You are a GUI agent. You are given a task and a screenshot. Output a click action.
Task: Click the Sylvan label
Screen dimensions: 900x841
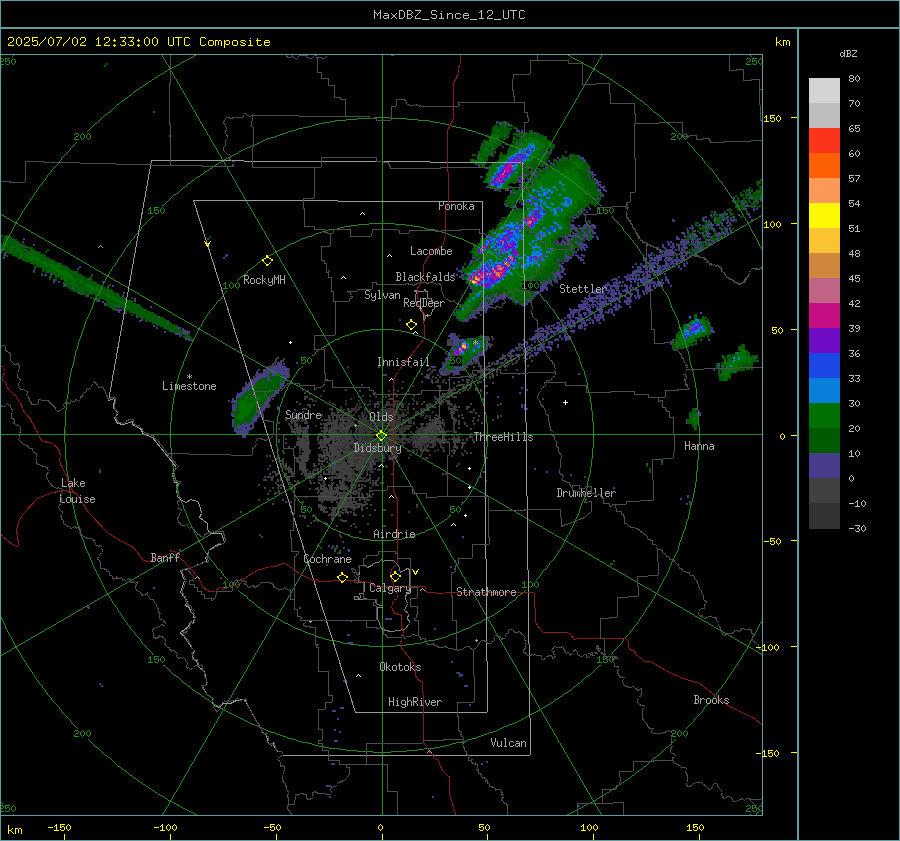[382, 295]
